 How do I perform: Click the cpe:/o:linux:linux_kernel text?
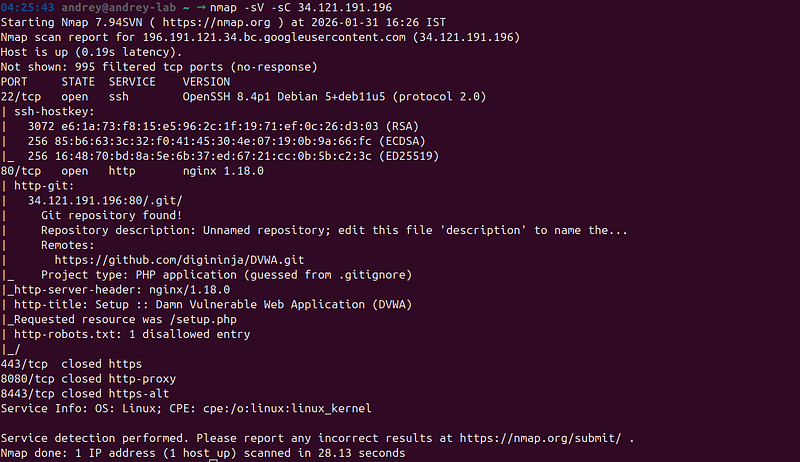point(287,408)
